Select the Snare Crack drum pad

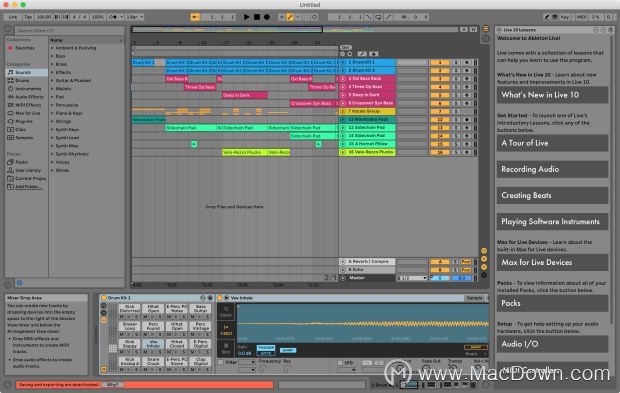153,361
